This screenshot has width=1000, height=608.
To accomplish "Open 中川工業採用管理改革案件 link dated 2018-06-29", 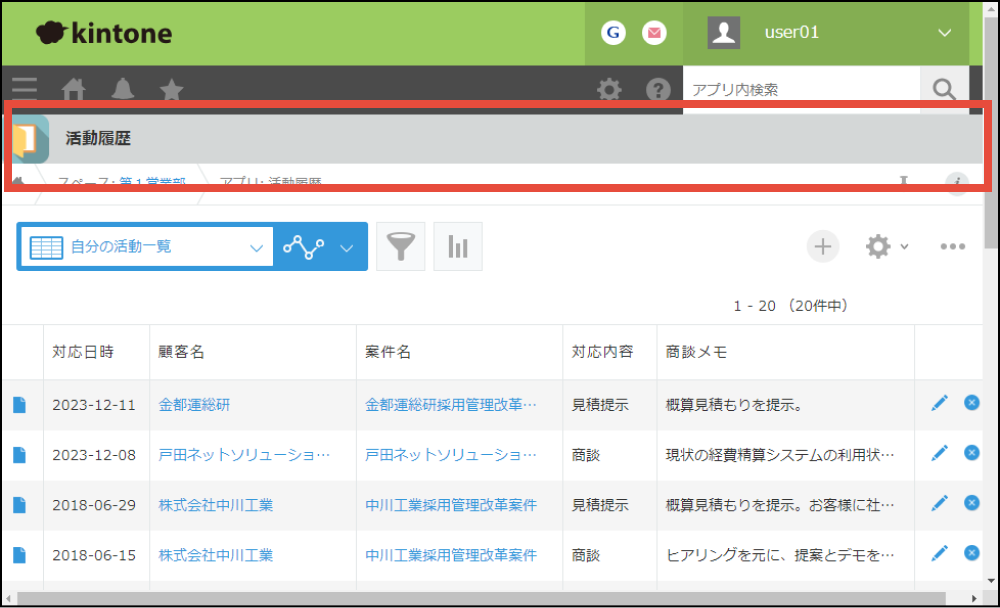I will (x=450, y=505).
